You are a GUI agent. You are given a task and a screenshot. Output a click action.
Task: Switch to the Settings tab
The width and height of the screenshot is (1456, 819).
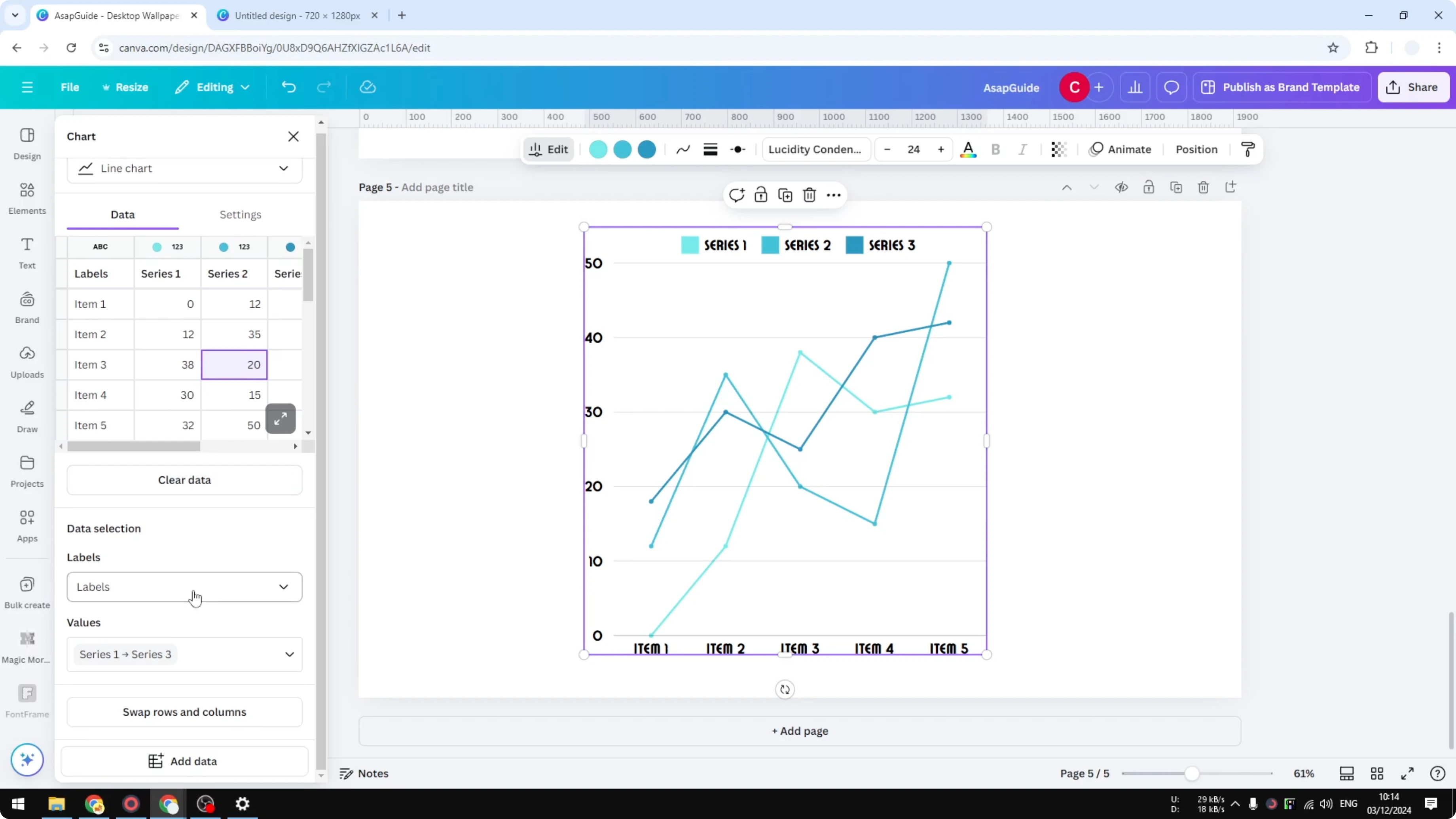(240, 214)
